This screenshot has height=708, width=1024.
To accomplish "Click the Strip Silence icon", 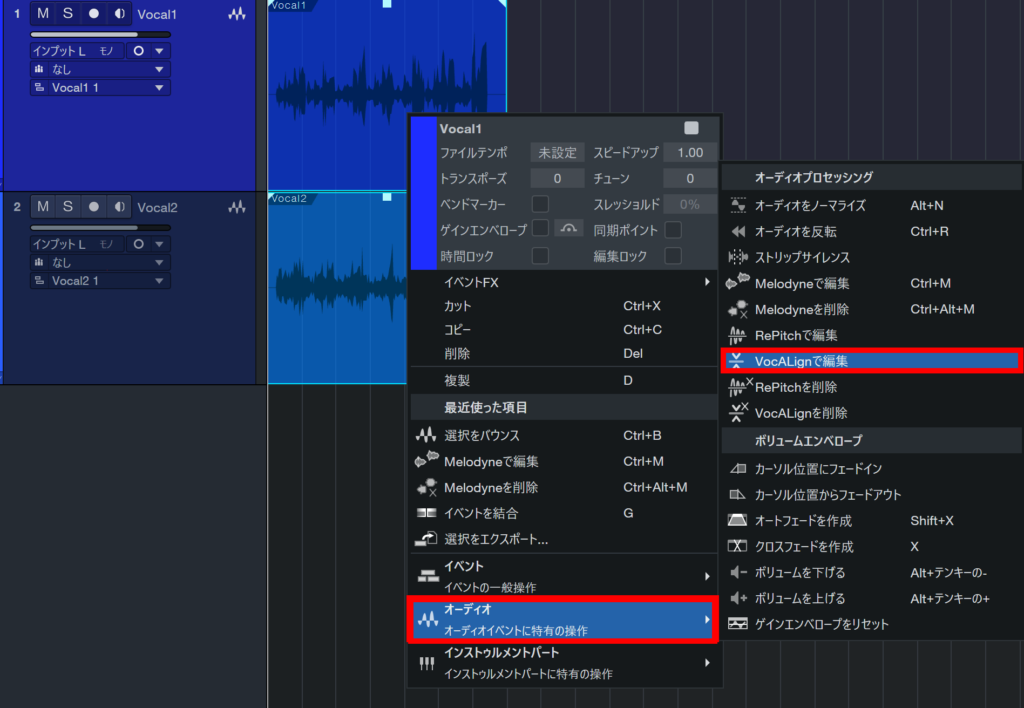I will click(738, 257).
